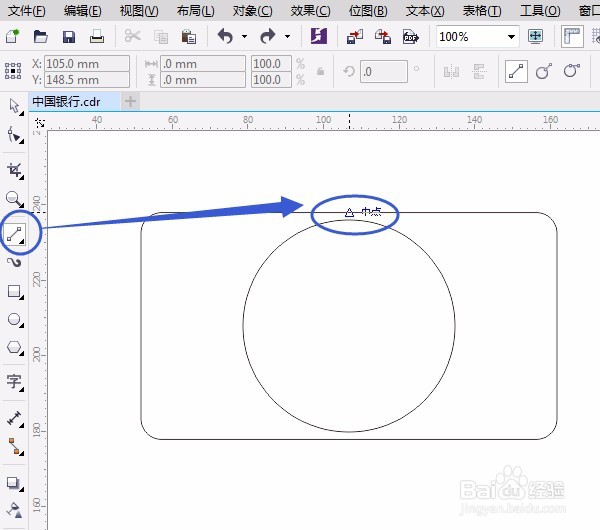Viewport: 600px width, 530px height.
Task: Expand the Undo history dropdown arrow
Action: coord(244,37)
